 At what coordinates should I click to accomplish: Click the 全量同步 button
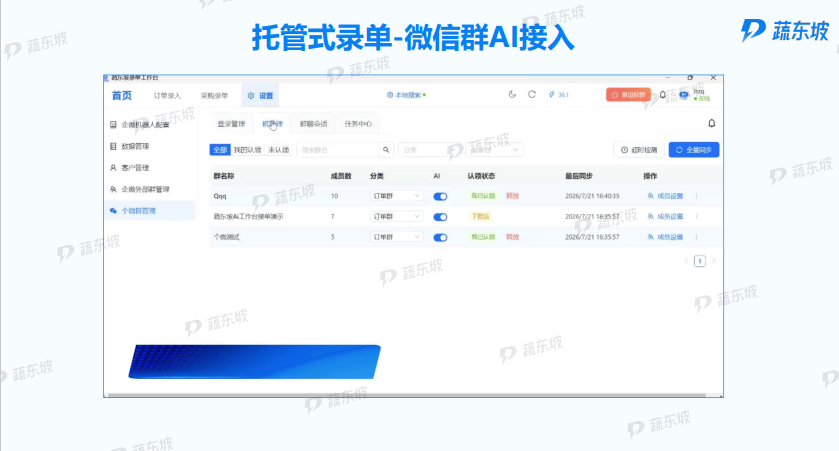click(694, 150)
